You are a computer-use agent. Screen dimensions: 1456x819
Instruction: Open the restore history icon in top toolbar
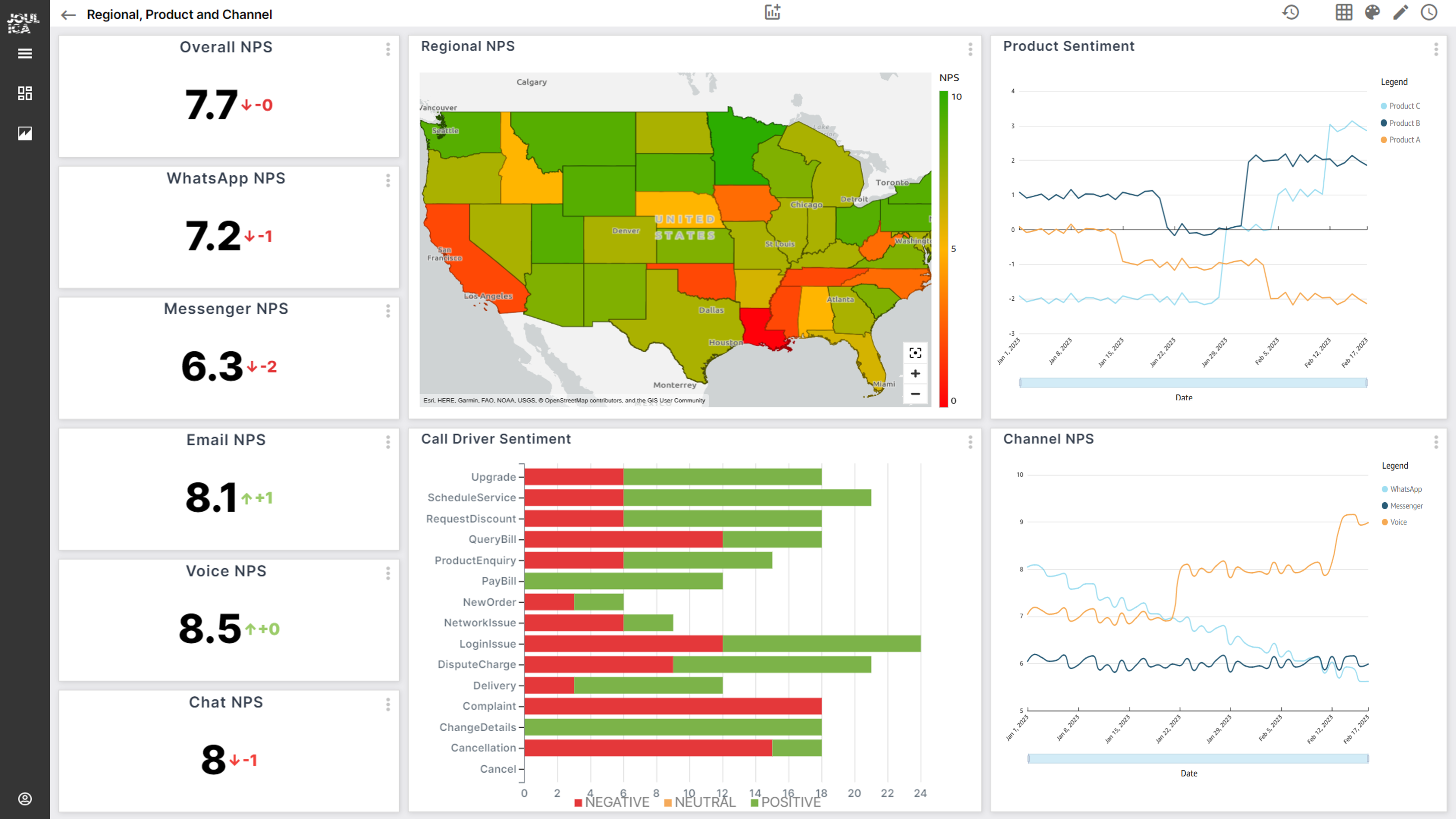coord(1291,13)
